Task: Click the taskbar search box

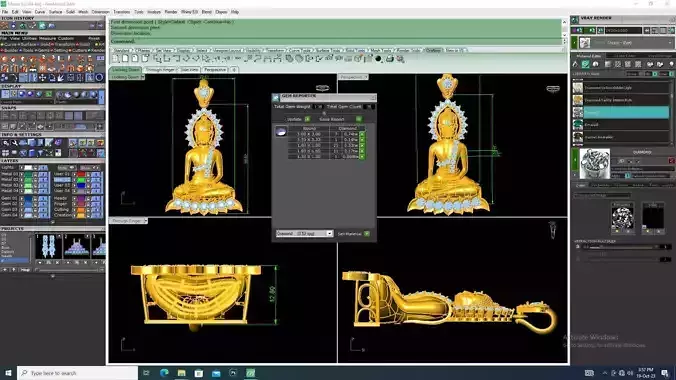Action: click(78, 373)
